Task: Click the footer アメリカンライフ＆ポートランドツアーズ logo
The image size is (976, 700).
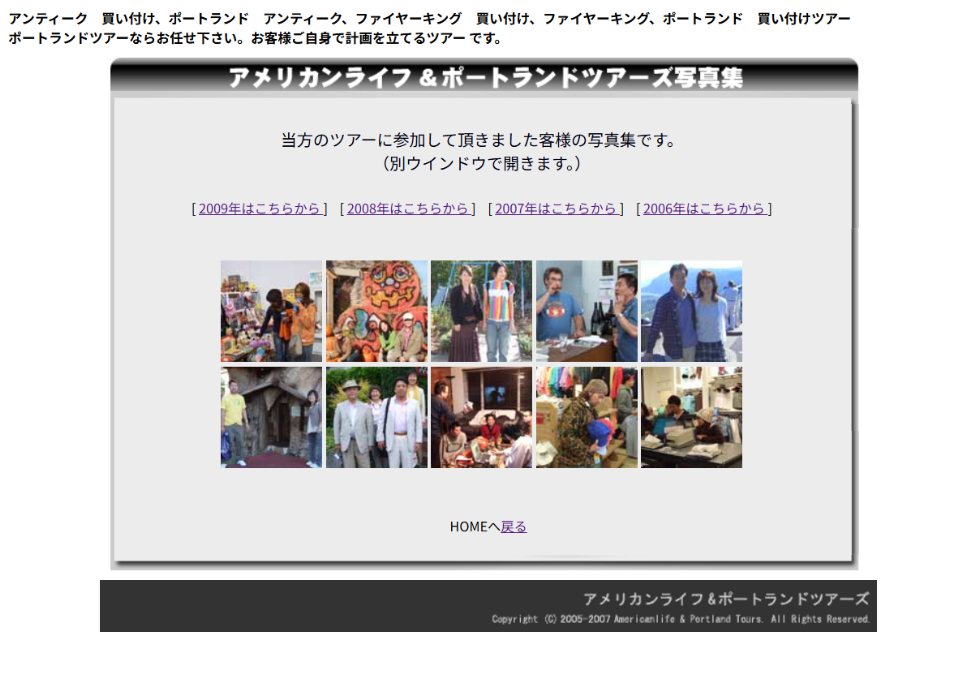Action: click(725, 599)
